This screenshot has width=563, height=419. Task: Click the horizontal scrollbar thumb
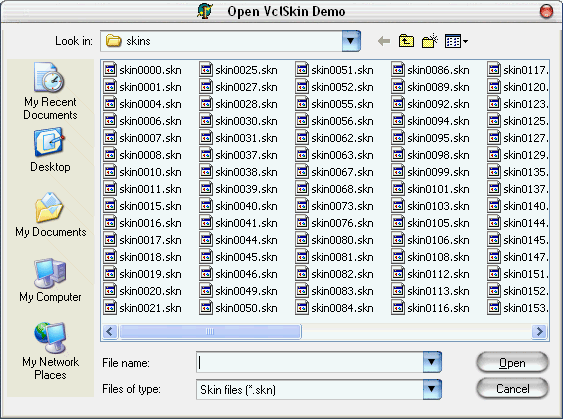pyautogui.click(x=210, y=331)
